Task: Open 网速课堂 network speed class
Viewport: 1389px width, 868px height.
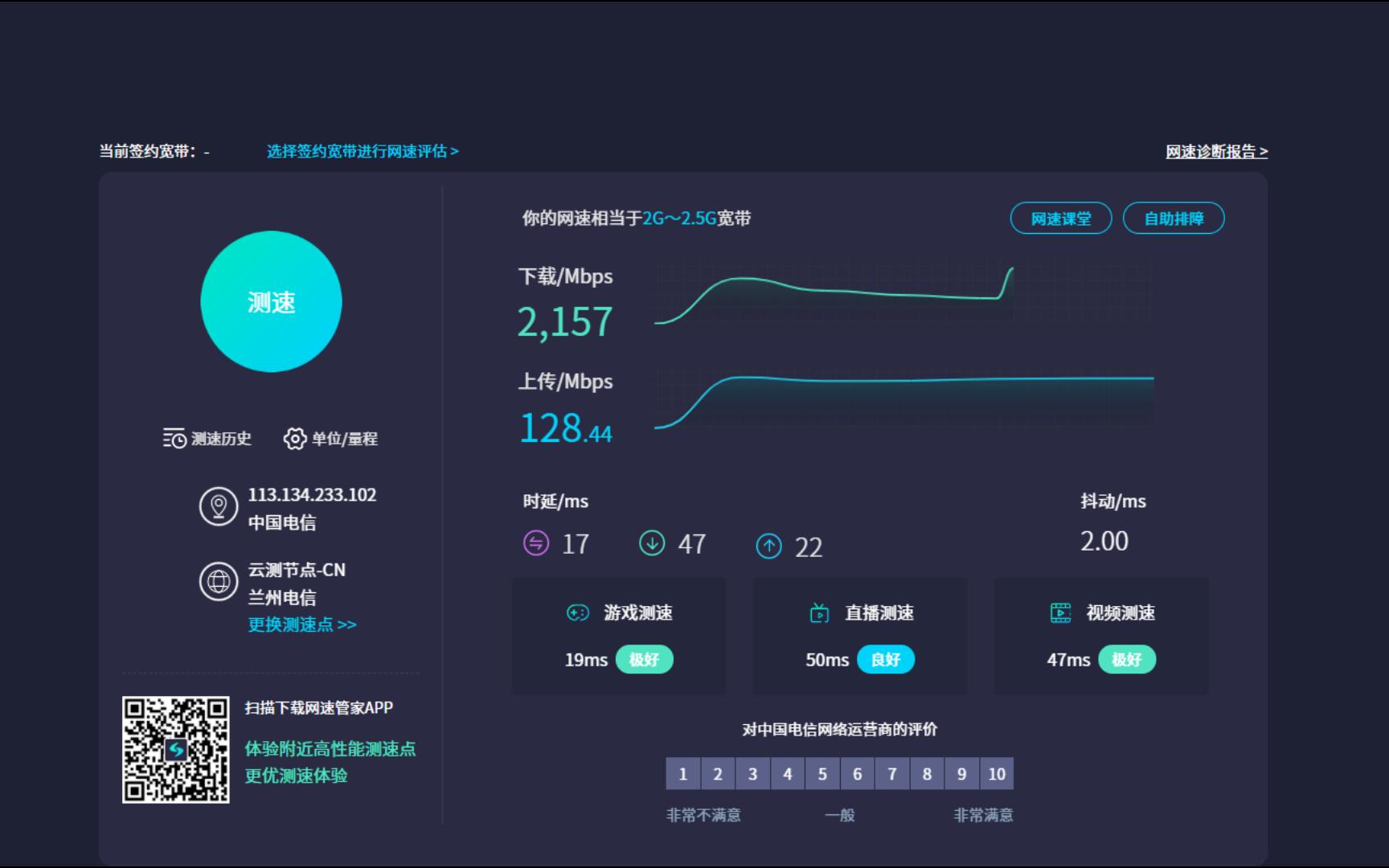Action: [1061, 217]
